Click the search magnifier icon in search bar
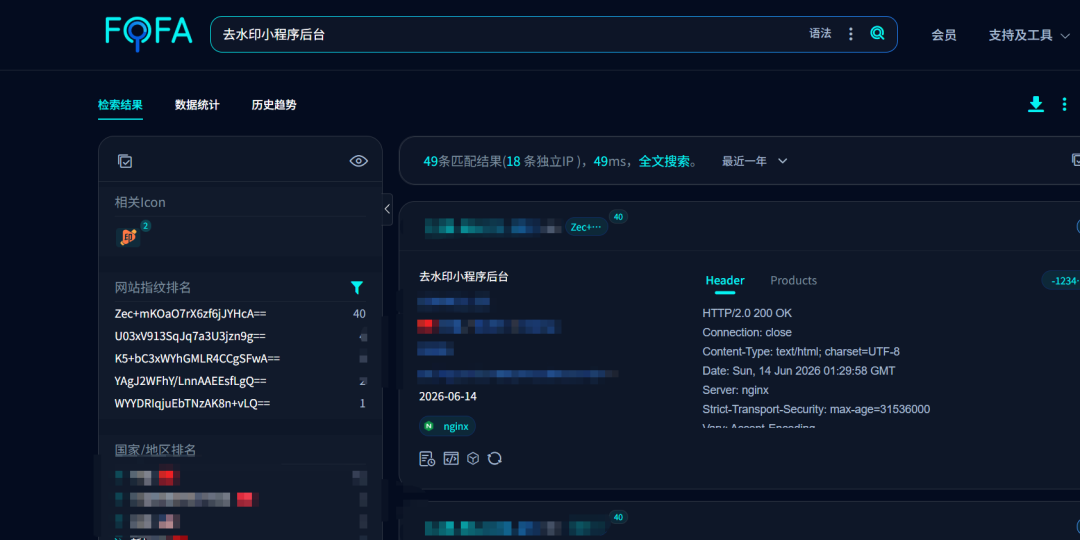 tap(877, 33)
